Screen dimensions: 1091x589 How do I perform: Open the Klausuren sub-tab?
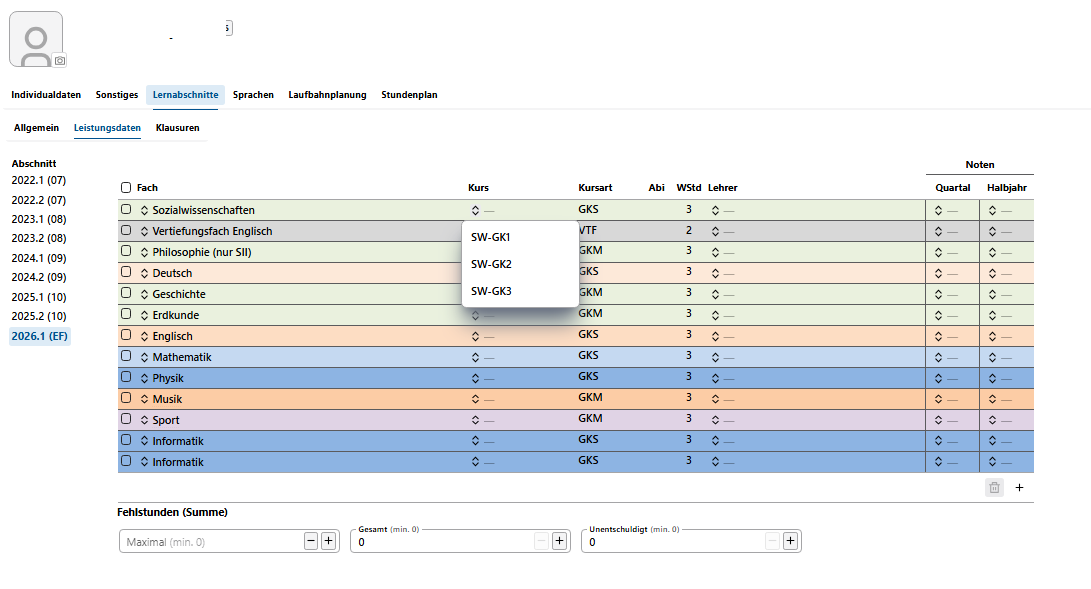click(x=177, y=128)
